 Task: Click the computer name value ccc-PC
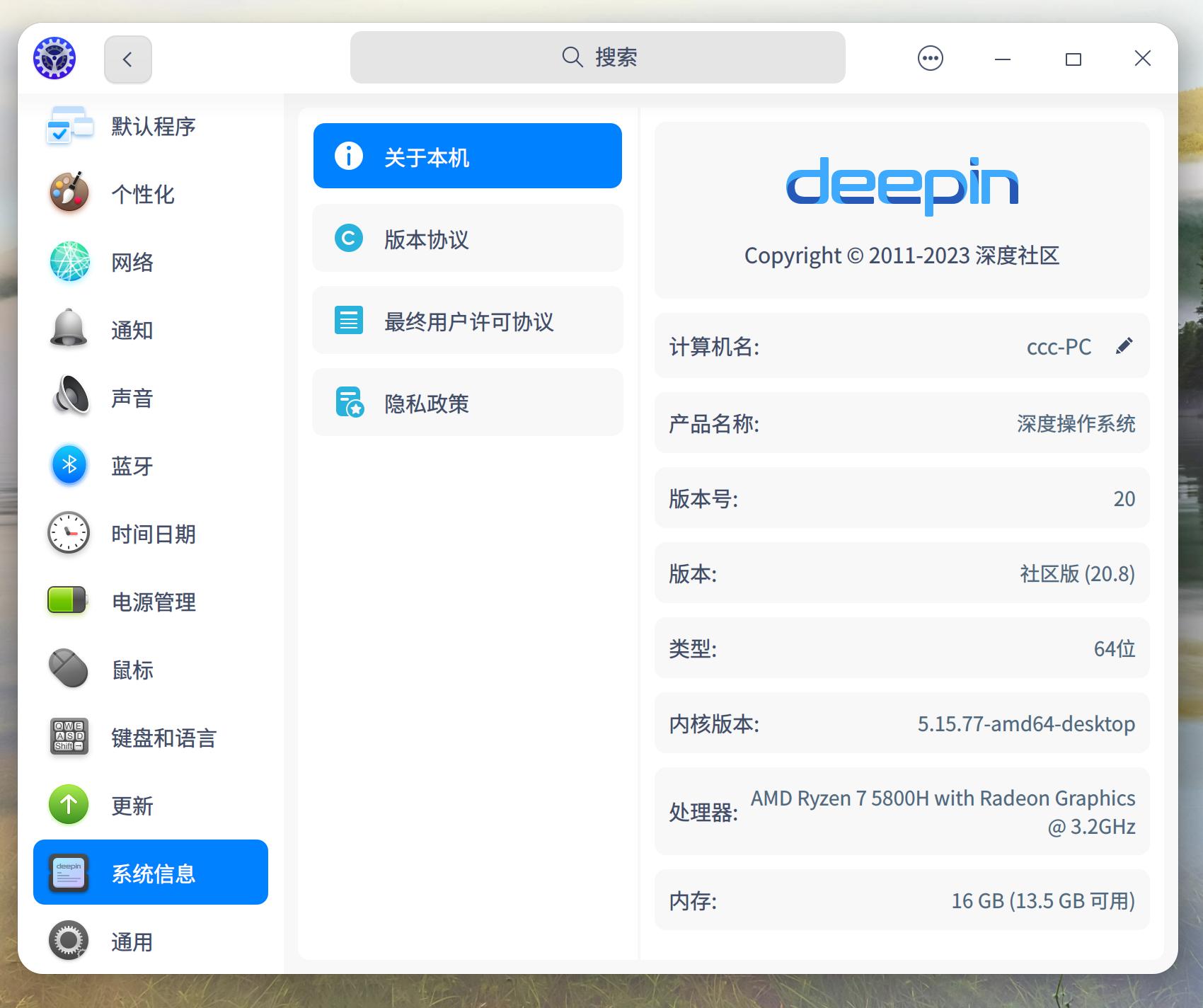coord(1059,347)
